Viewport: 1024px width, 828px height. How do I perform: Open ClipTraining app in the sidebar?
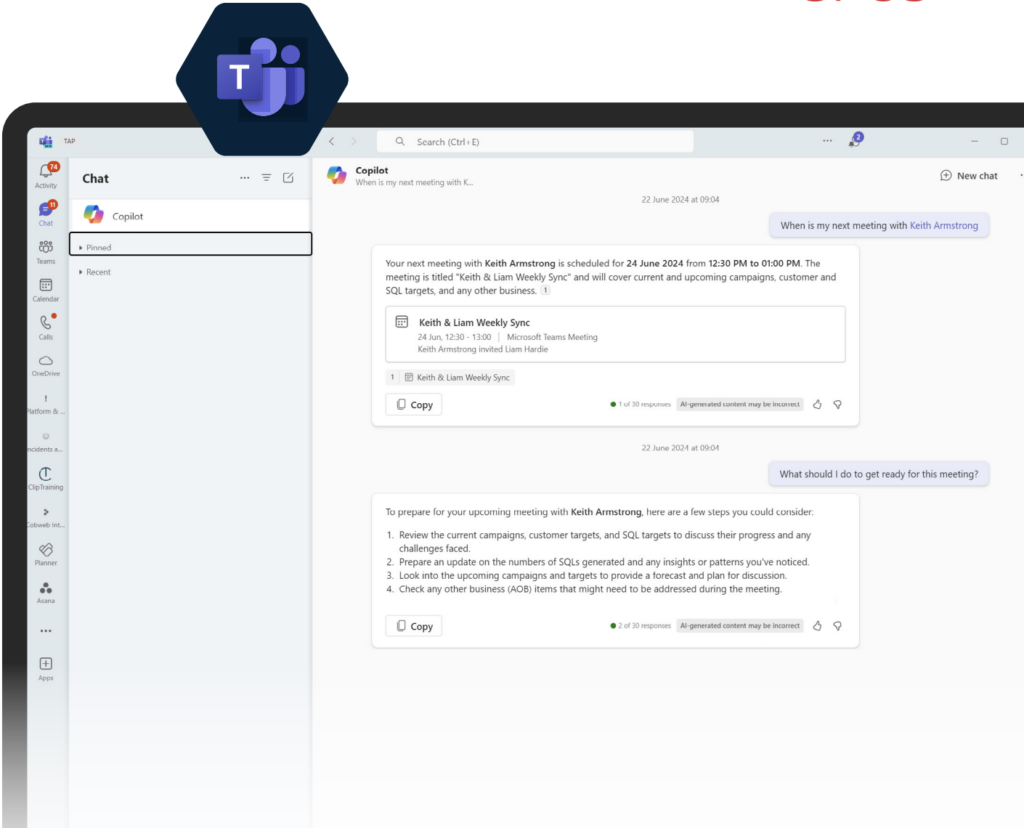(x=46, y=479)
